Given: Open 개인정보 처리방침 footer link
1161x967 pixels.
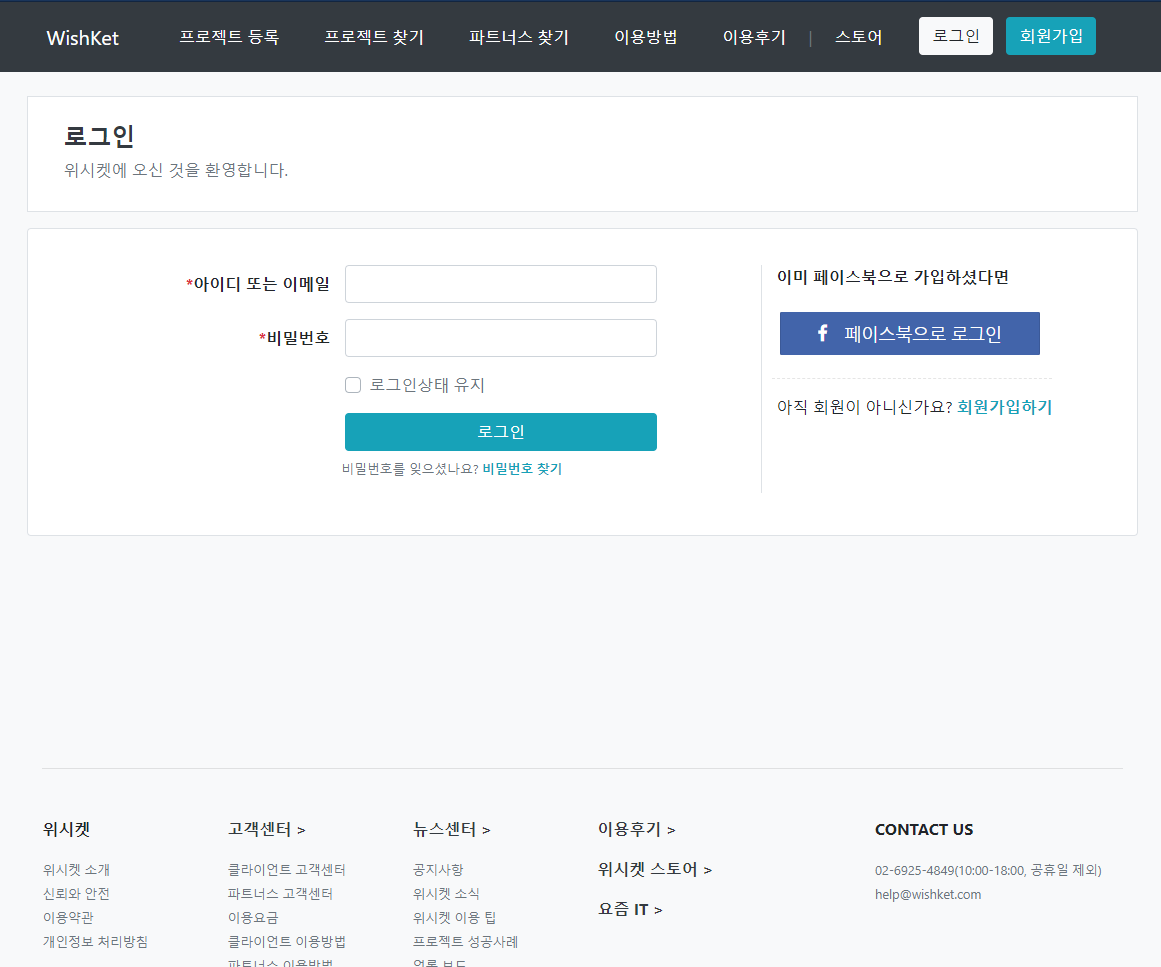Looking at the screenshot, I should 96,942.
